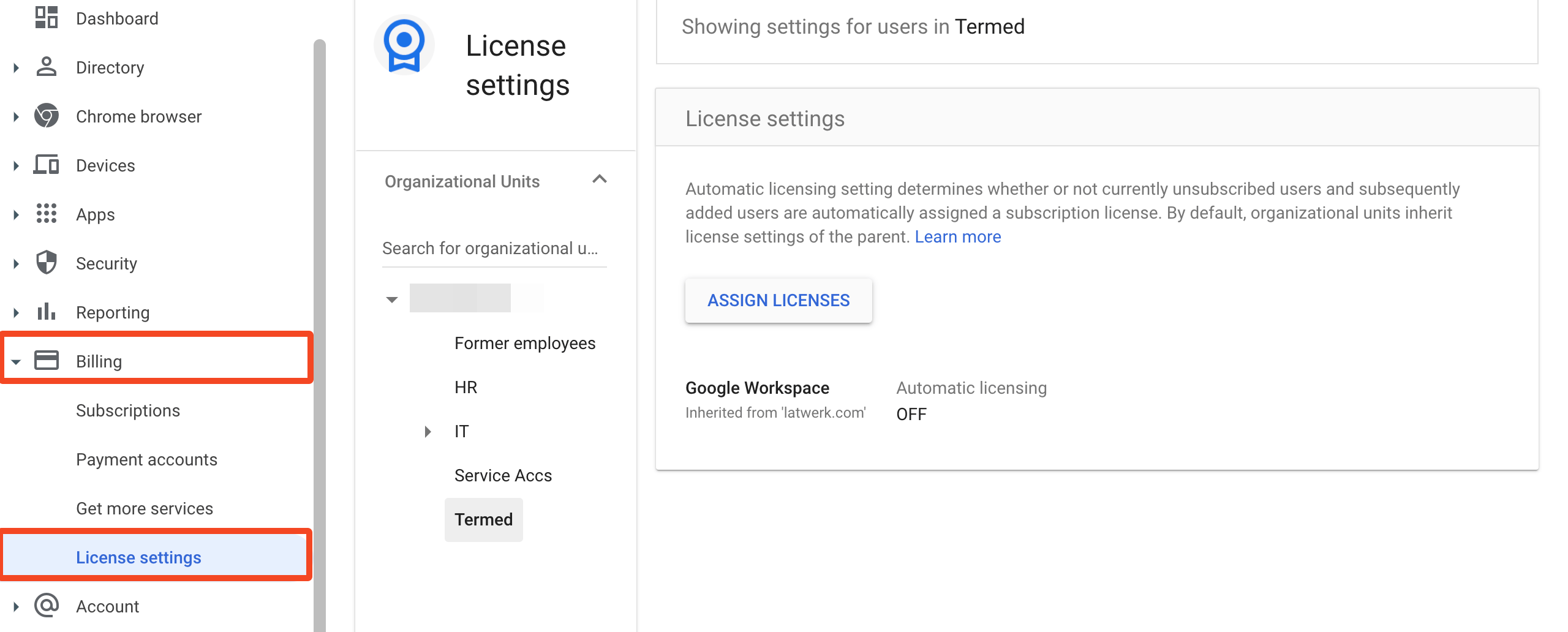Expand the Directory menu arrow
1568x632 pixels.
tap(16, 67)
